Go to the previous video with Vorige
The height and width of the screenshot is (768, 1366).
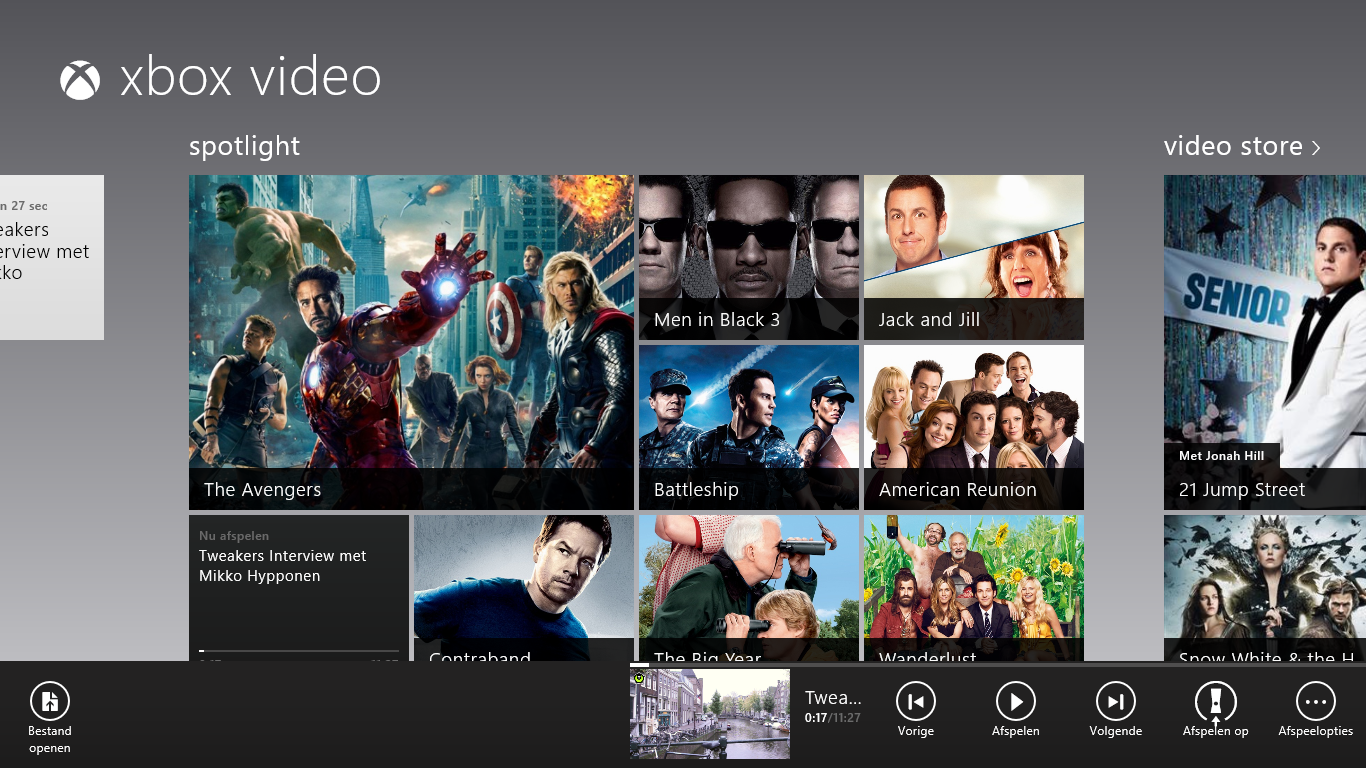coord(916,711)
